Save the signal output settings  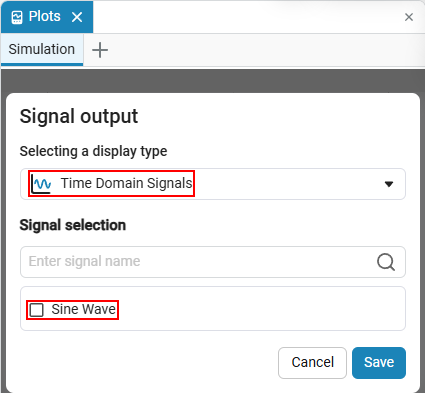(x=379, y=363)
